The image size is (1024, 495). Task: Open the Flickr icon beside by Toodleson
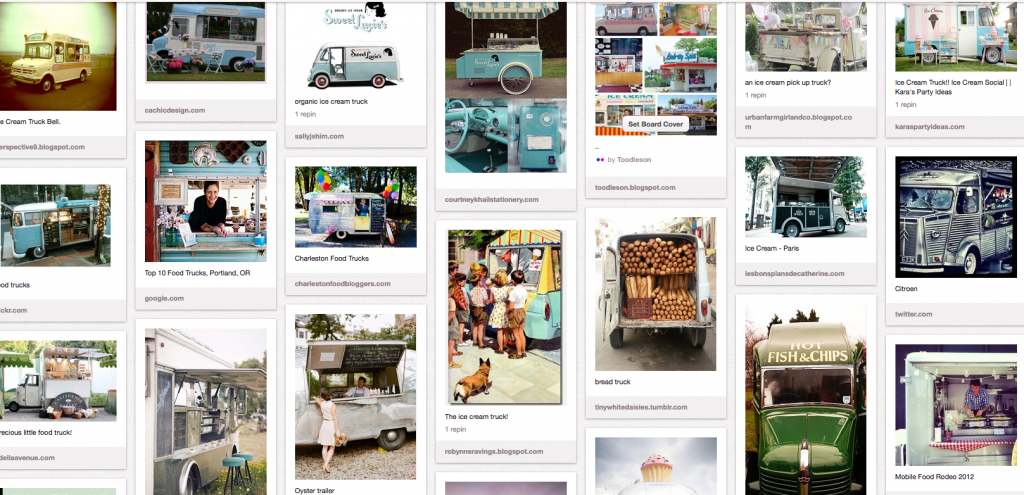pyautogui.click(x=600, y=159)
